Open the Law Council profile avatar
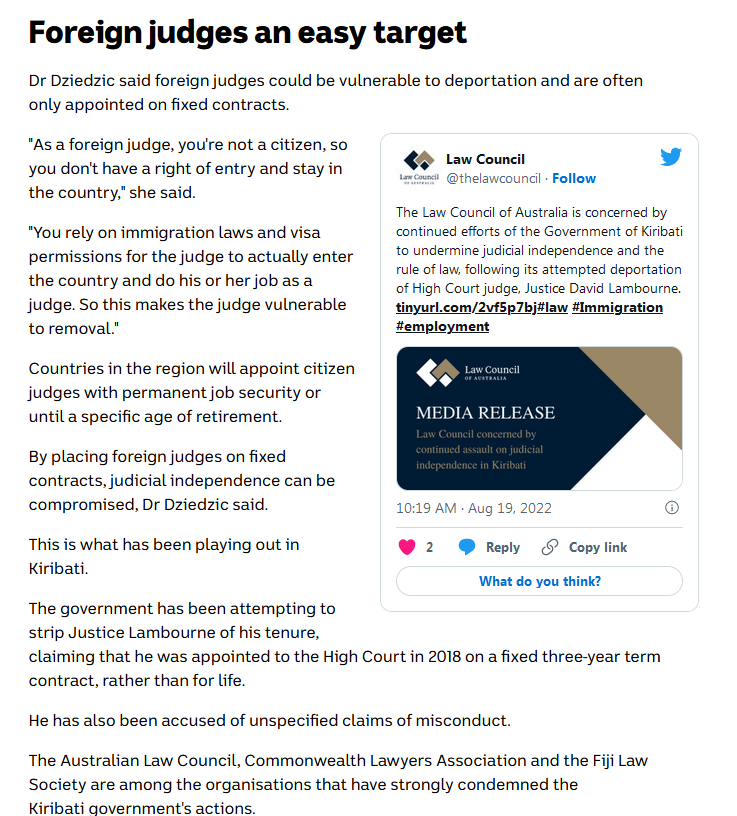The width and height of the screenshot is (737, 816). 419,166
